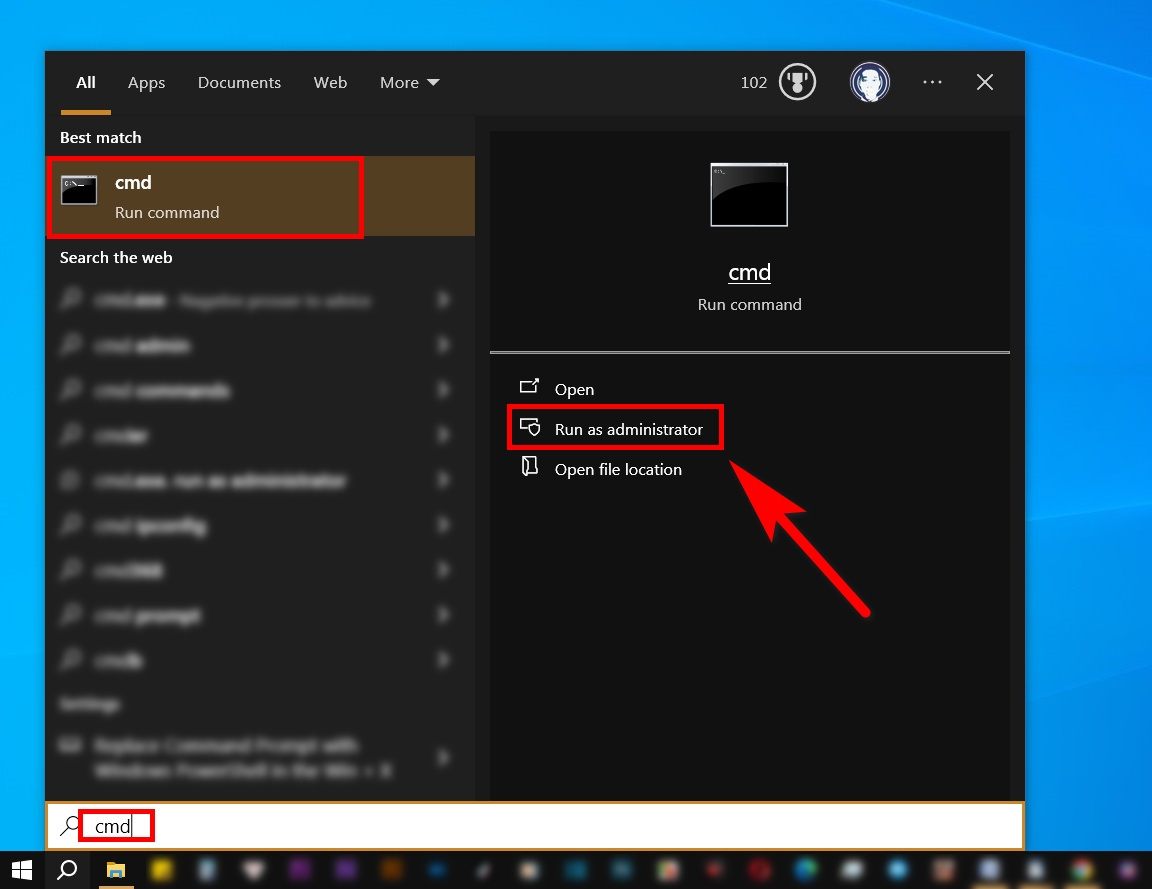The height and width of the screenshot is (889, 1152).
Task: Click the cmd icon in best match
Action: pos(79,190)
